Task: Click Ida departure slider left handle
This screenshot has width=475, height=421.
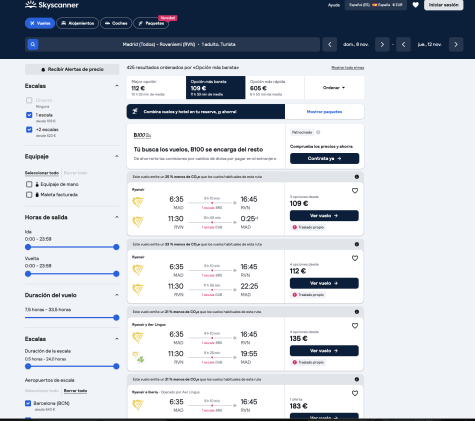Action: click(28, 247)
